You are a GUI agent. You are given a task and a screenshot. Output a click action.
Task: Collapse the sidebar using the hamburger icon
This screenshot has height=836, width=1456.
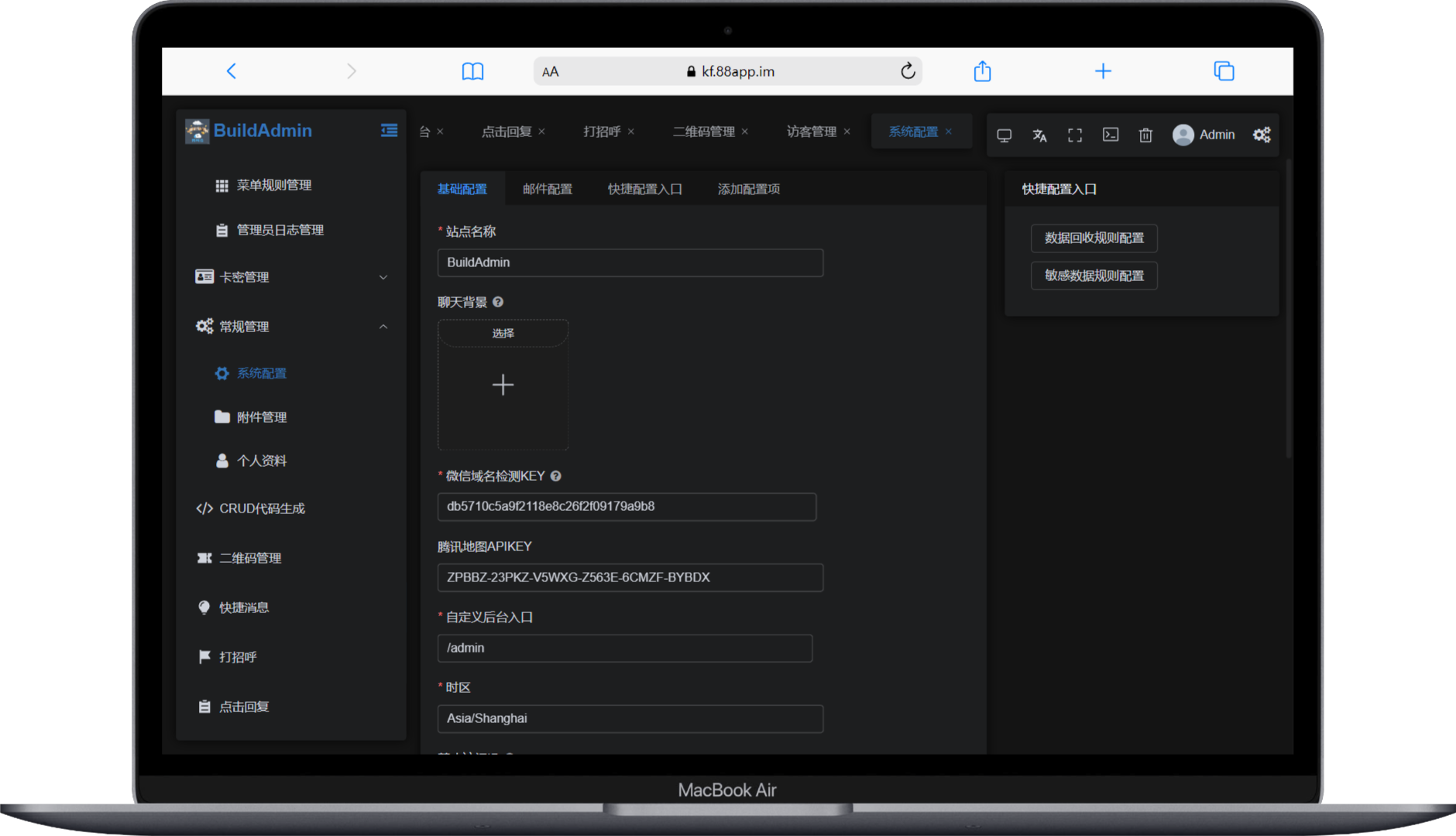coord(388,130)
